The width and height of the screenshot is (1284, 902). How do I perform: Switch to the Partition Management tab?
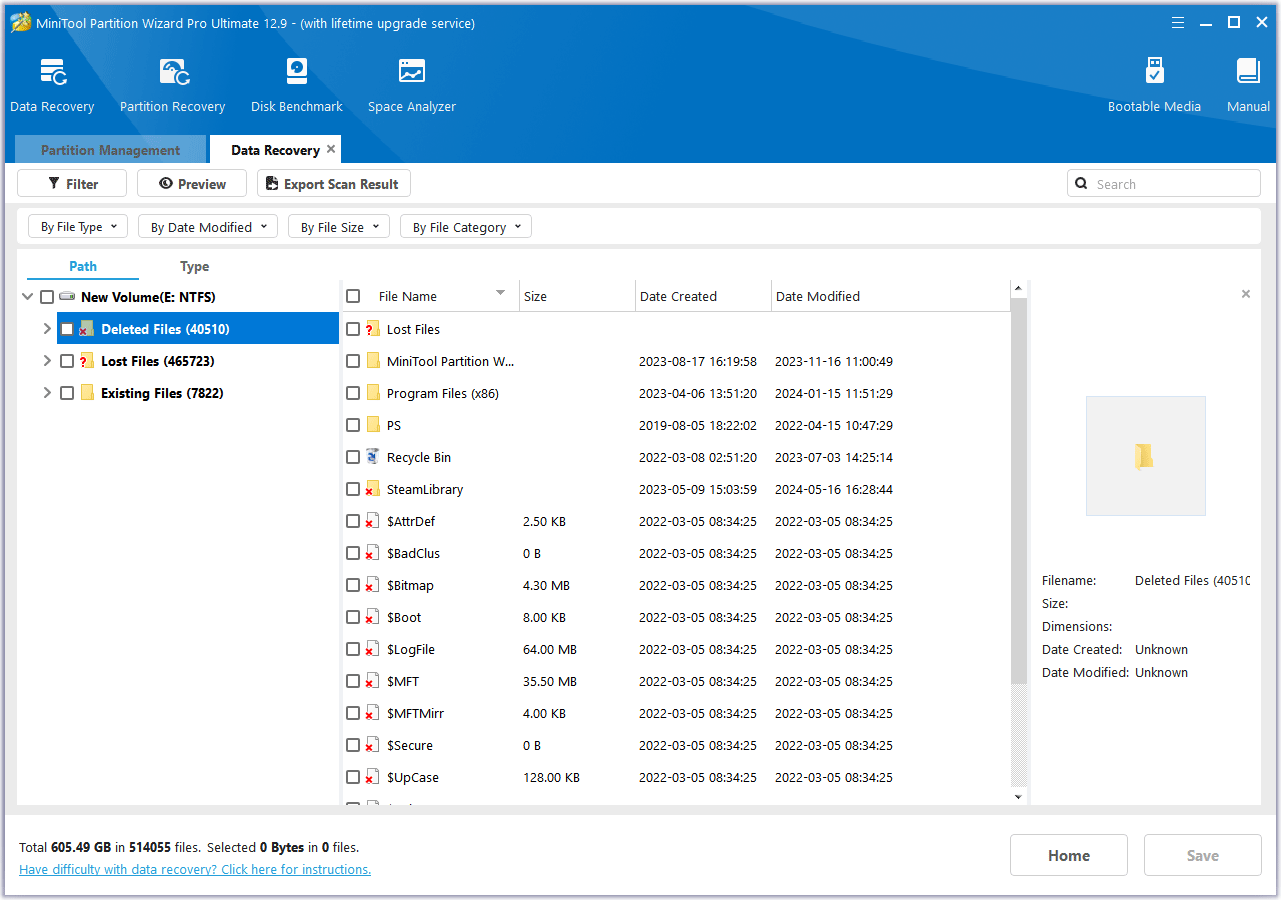coord(110,150)
